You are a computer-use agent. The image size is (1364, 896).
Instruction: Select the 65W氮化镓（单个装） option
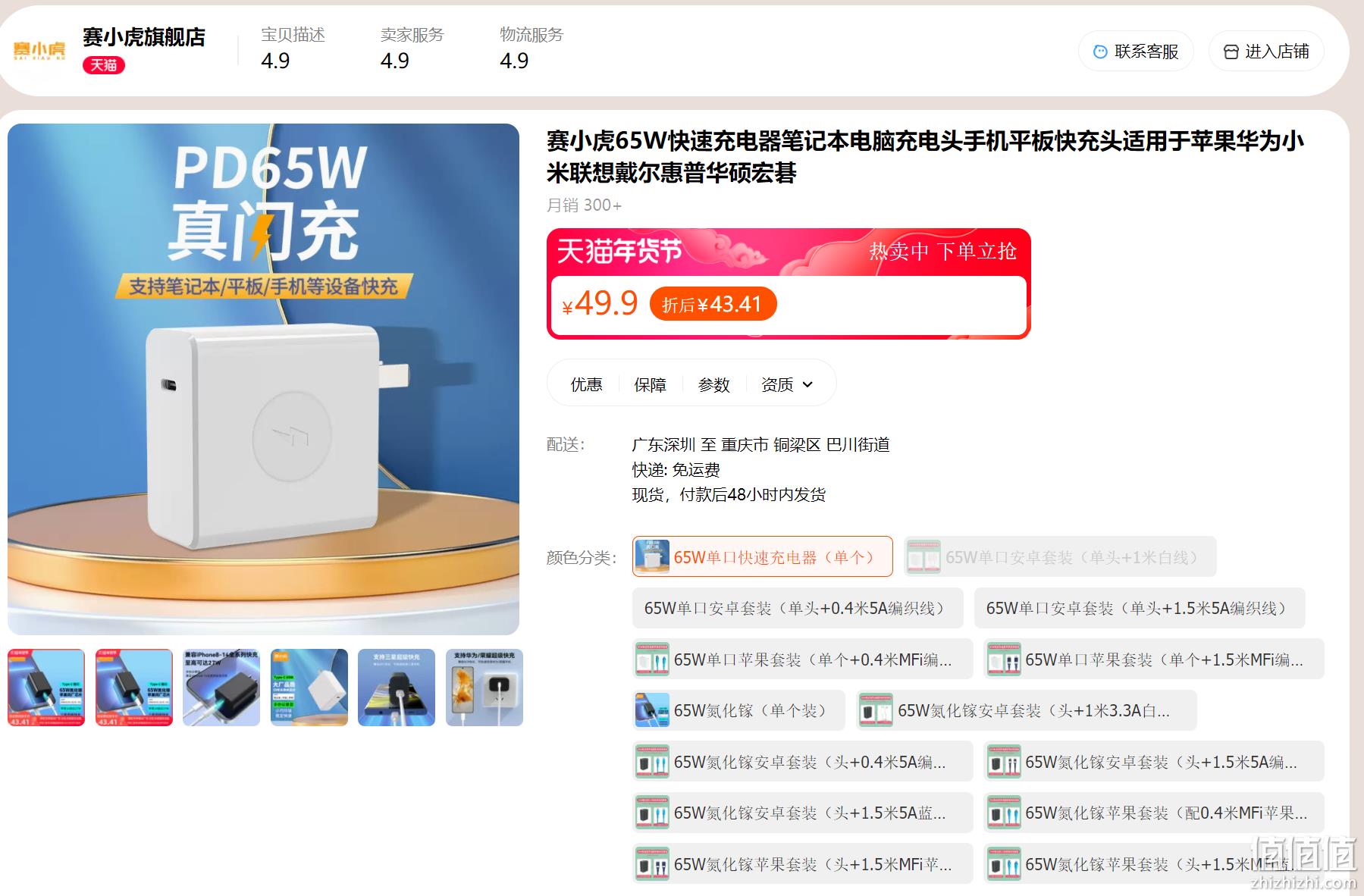coord(738,710)
